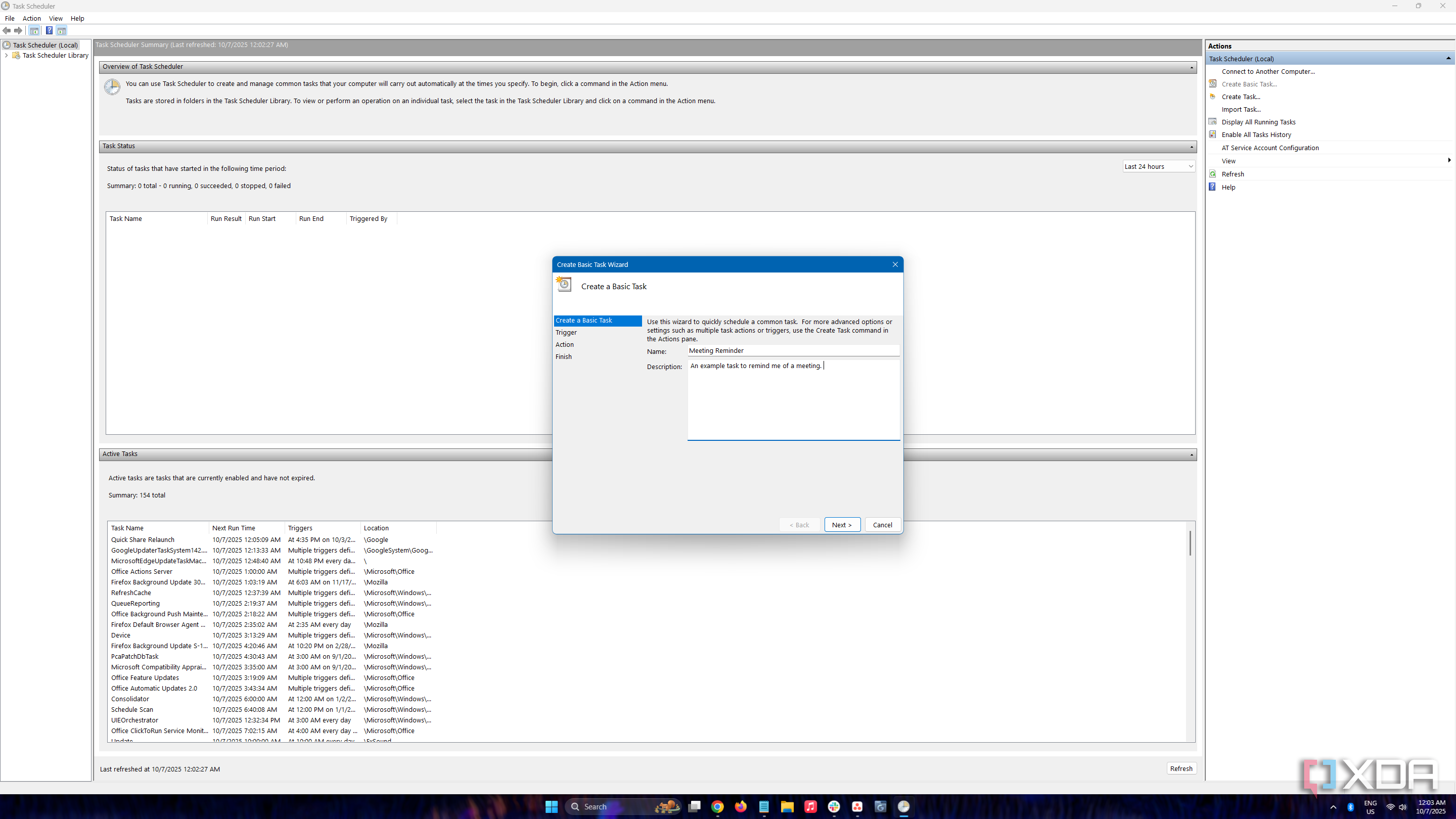Screen dimensions: 1456x819
Task: Collapse the Task Status section
Action: click(1192, 147)
